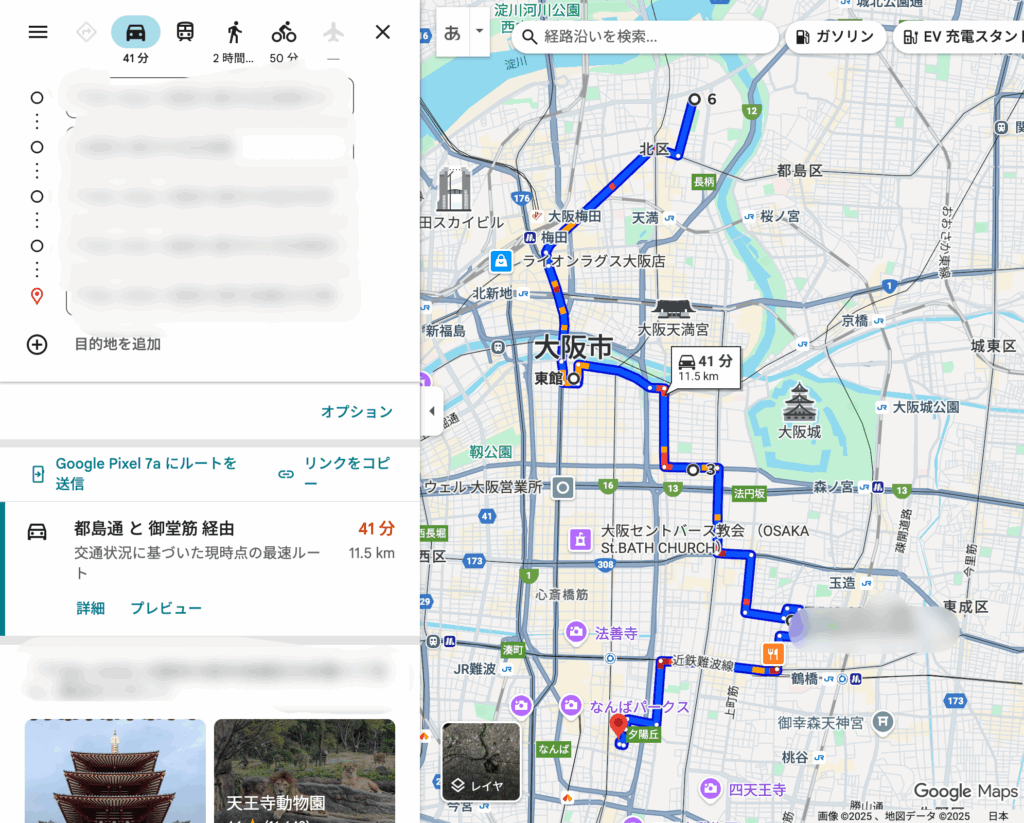
Task: Choose walking travel mode icon
Action: point(234,32)
